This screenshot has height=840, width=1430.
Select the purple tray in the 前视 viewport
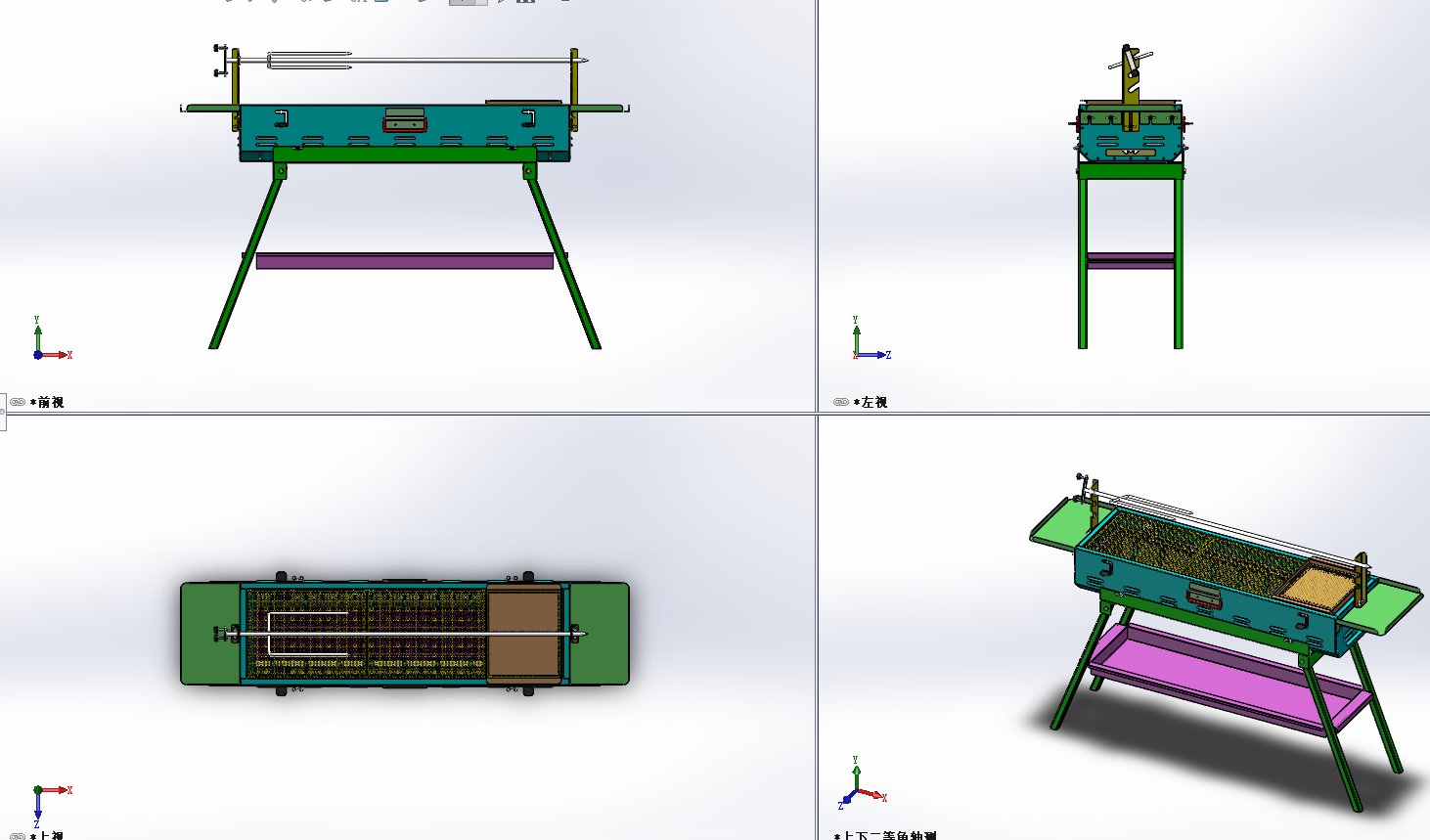405,261
